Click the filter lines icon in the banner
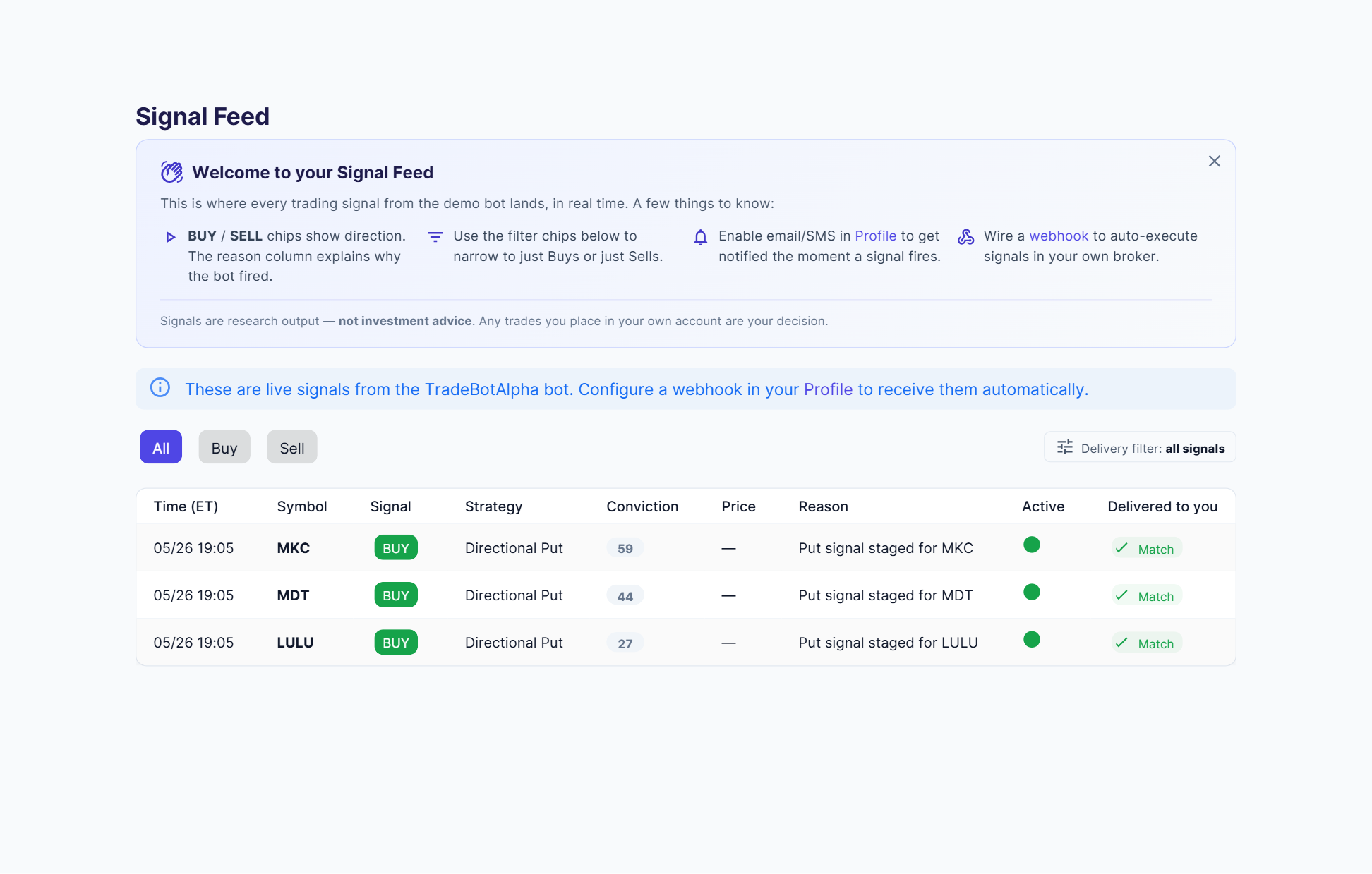The height and width of the screenshot is (874, 1372). (435, 237)
